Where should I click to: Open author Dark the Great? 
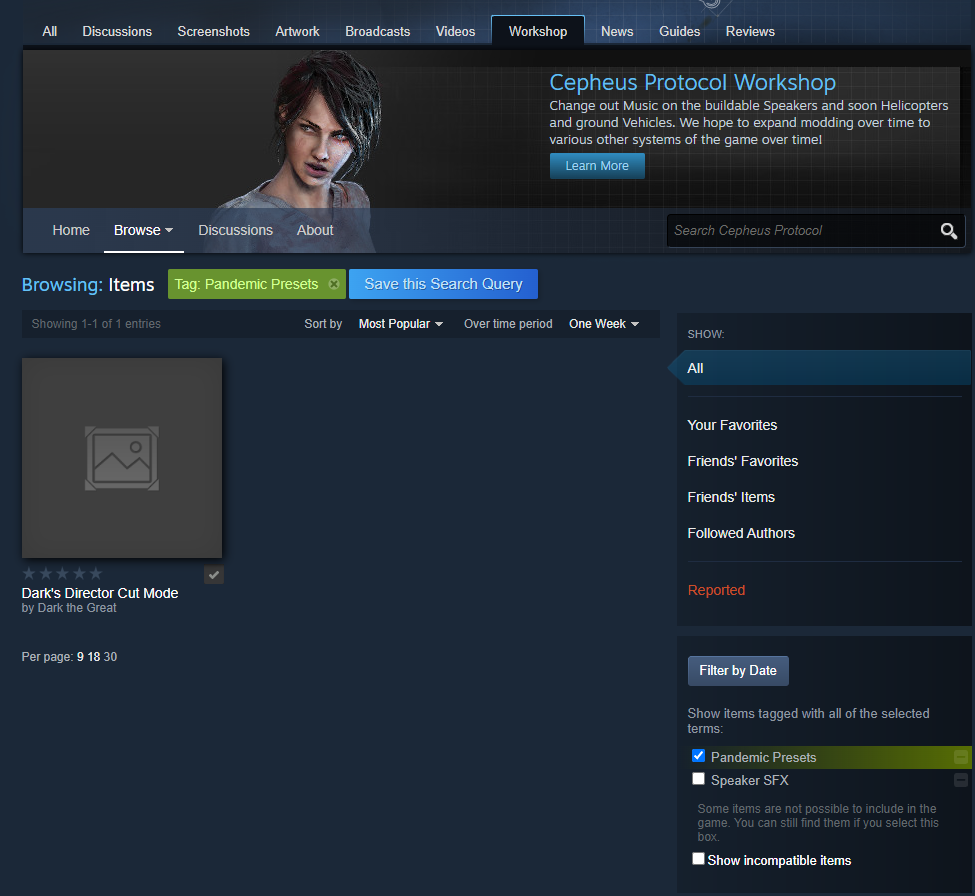coord(77,608)
